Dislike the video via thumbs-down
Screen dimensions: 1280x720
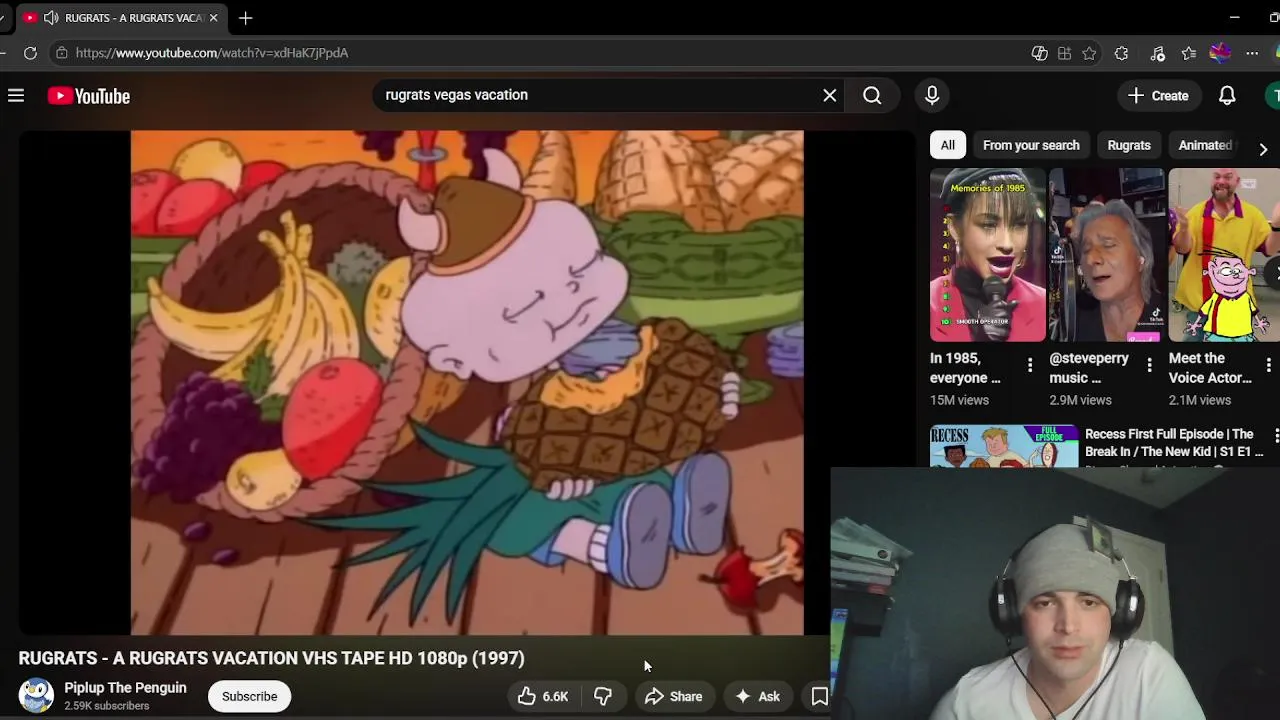click(603, 697)
